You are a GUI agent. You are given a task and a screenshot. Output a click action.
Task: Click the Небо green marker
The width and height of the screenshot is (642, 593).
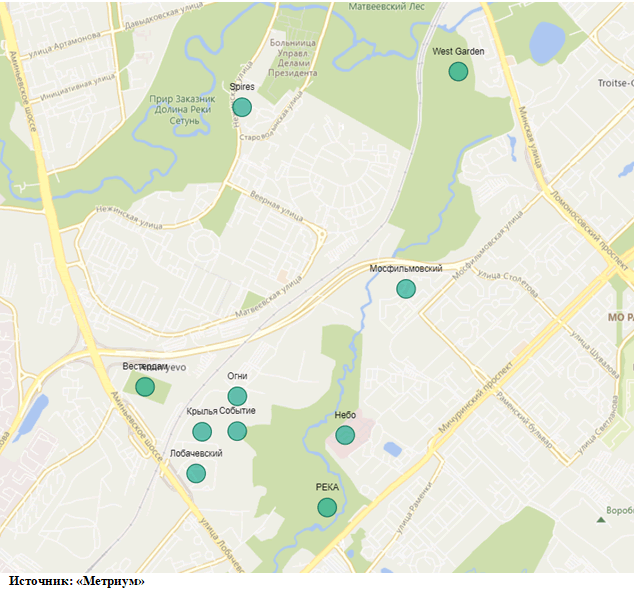(345, 435)
